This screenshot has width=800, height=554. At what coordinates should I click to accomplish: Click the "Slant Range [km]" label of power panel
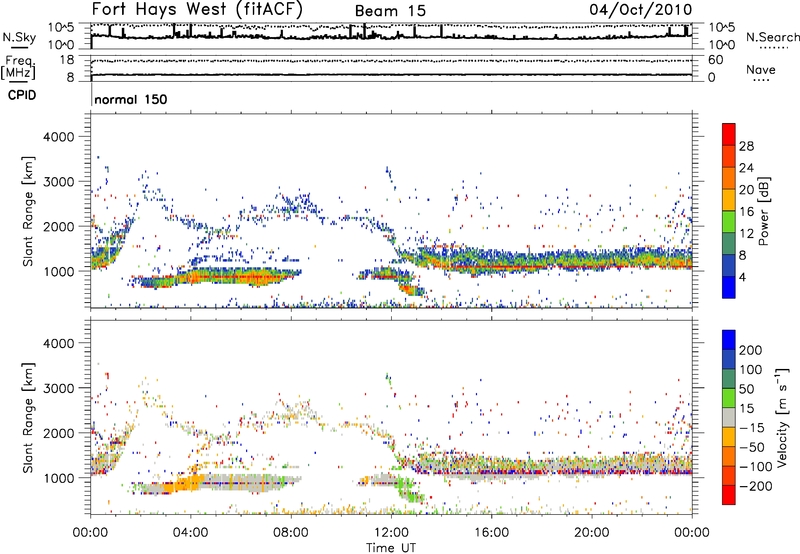28,211
